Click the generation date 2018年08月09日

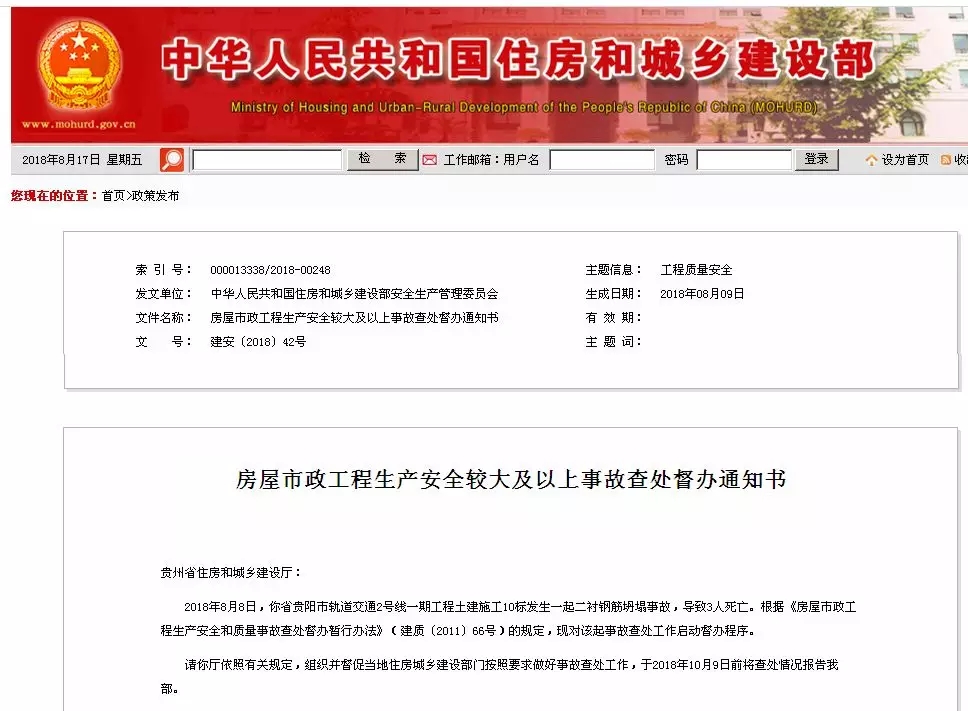click(702, 294)
